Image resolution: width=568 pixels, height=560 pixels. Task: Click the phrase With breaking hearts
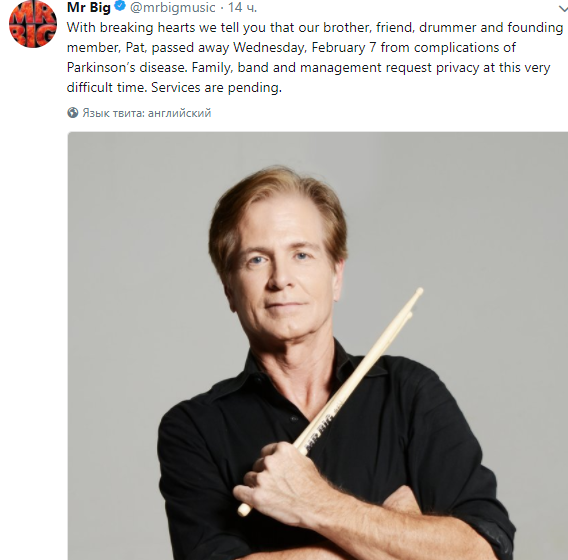pos(131,28)
